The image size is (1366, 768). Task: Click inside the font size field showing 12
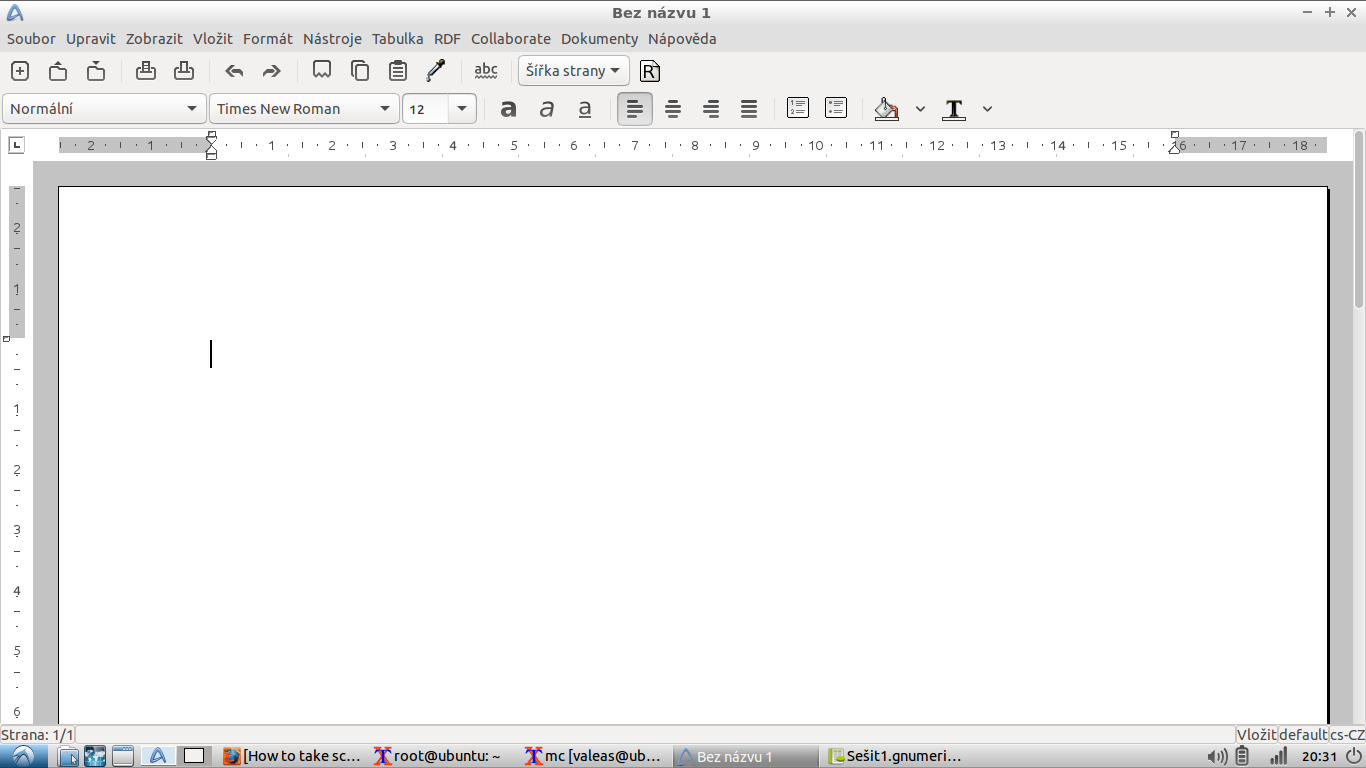tap(425, 109)
